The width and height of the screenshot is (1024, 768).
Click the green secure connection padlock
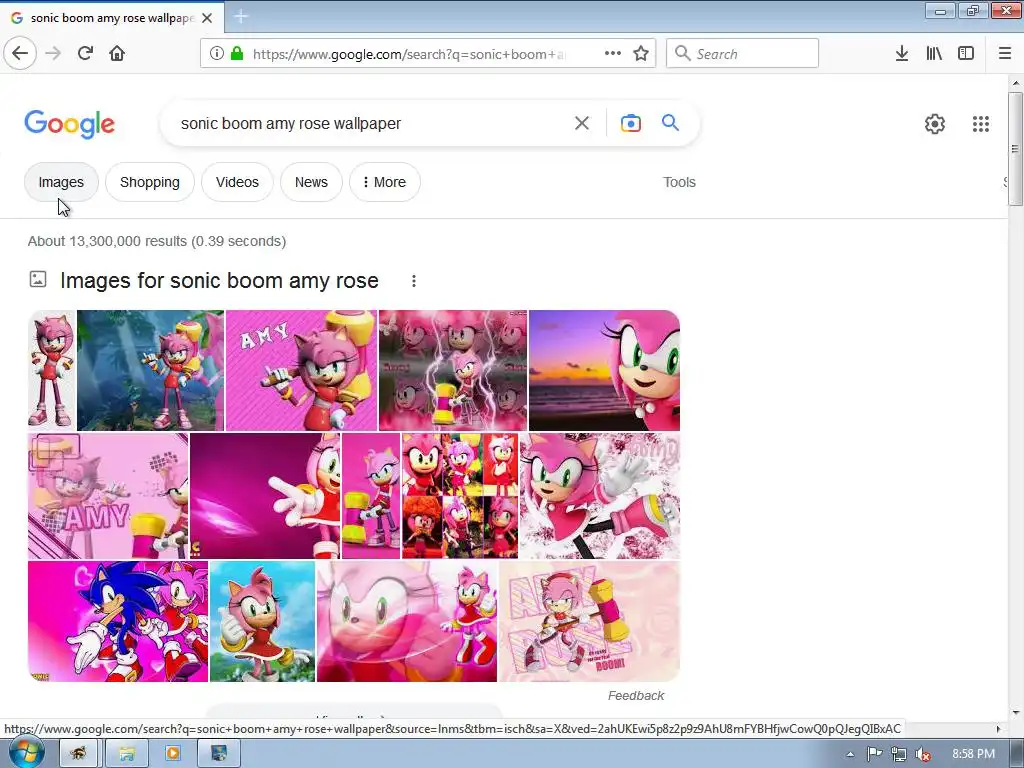click(237, 54)
